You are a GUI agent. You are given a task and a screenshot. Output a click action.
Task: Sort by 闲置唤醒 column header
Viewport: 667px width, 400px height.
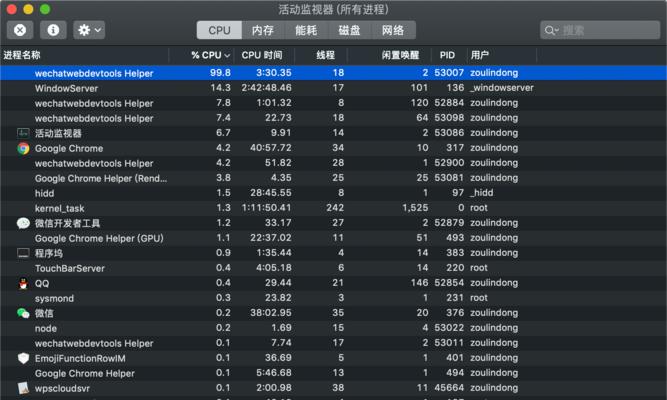click(x=400, y=55)
